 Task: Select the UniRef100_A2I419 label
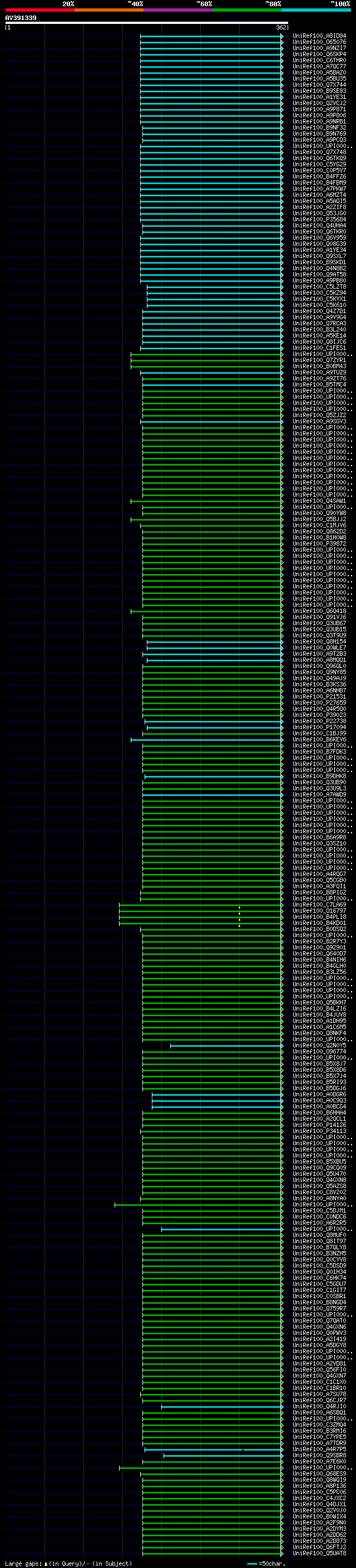[x=319, y=1339]
